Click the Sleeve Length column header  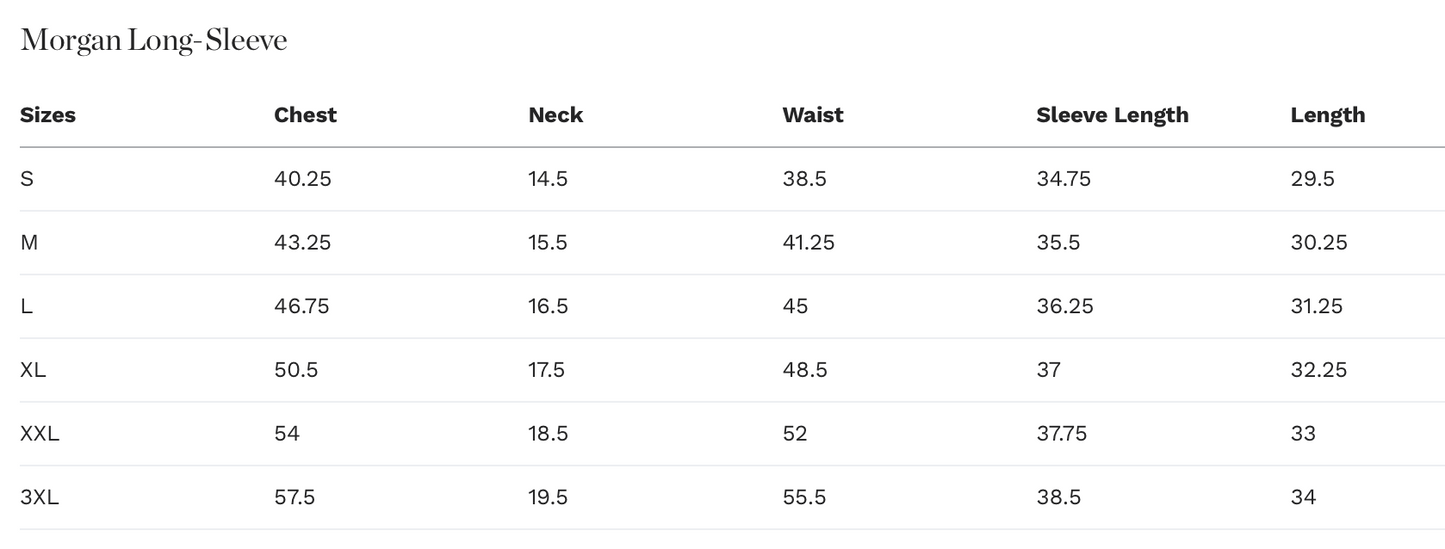(1112, 115)
